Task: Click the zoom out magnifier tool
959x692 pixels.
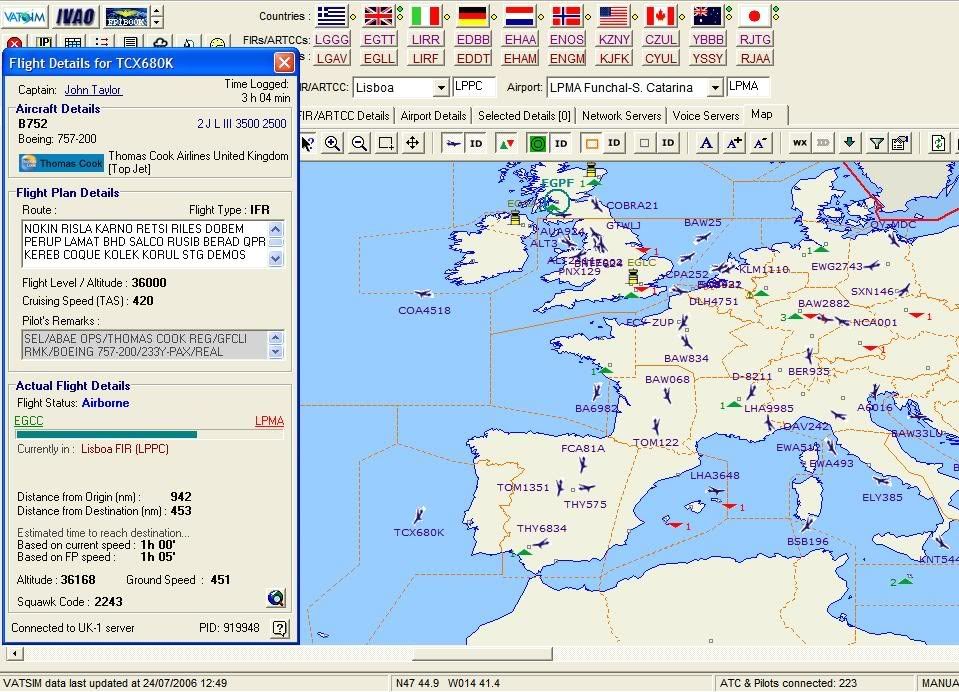Action: (x=359, y=143)
